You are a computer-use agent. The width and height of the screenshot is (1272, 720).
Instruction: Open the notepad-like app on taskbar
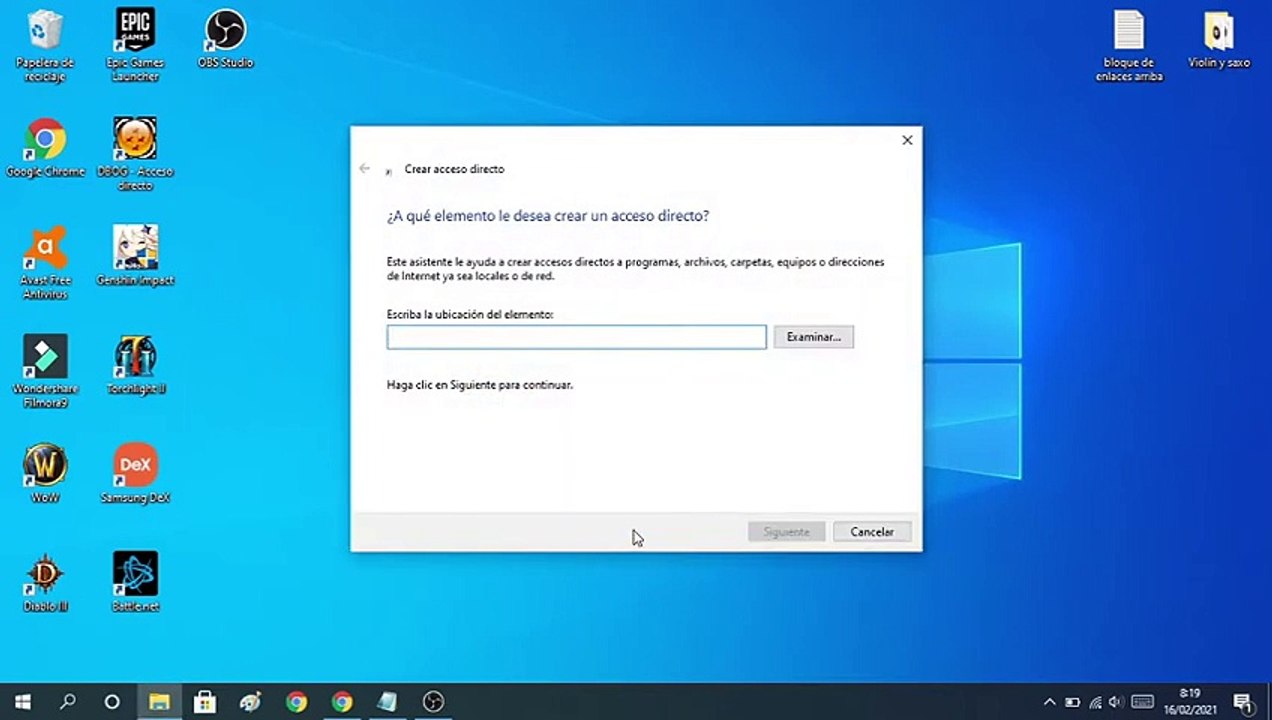point(387,702)
